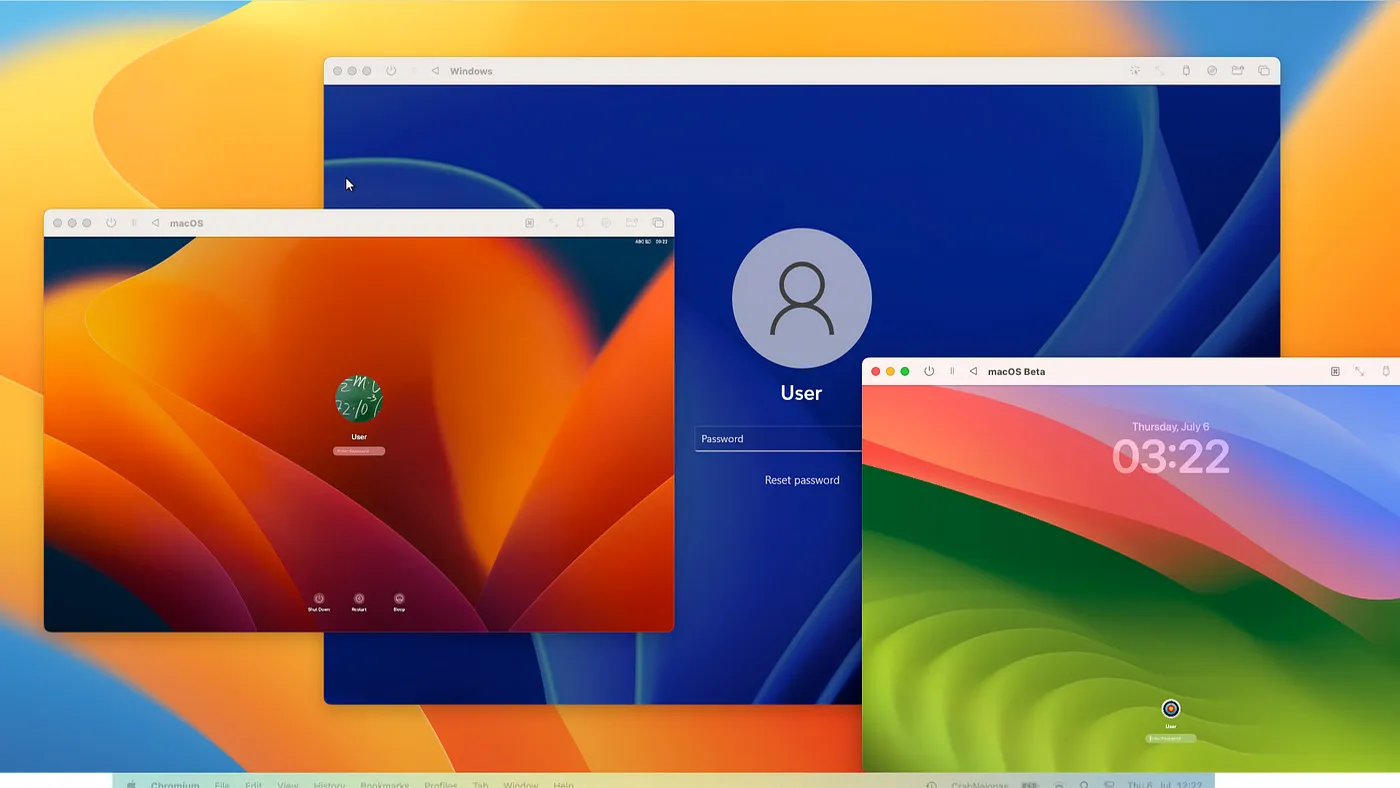Toggle power for the macOS virtual machine
1400x788 pixels.
[x=110, y=222]
